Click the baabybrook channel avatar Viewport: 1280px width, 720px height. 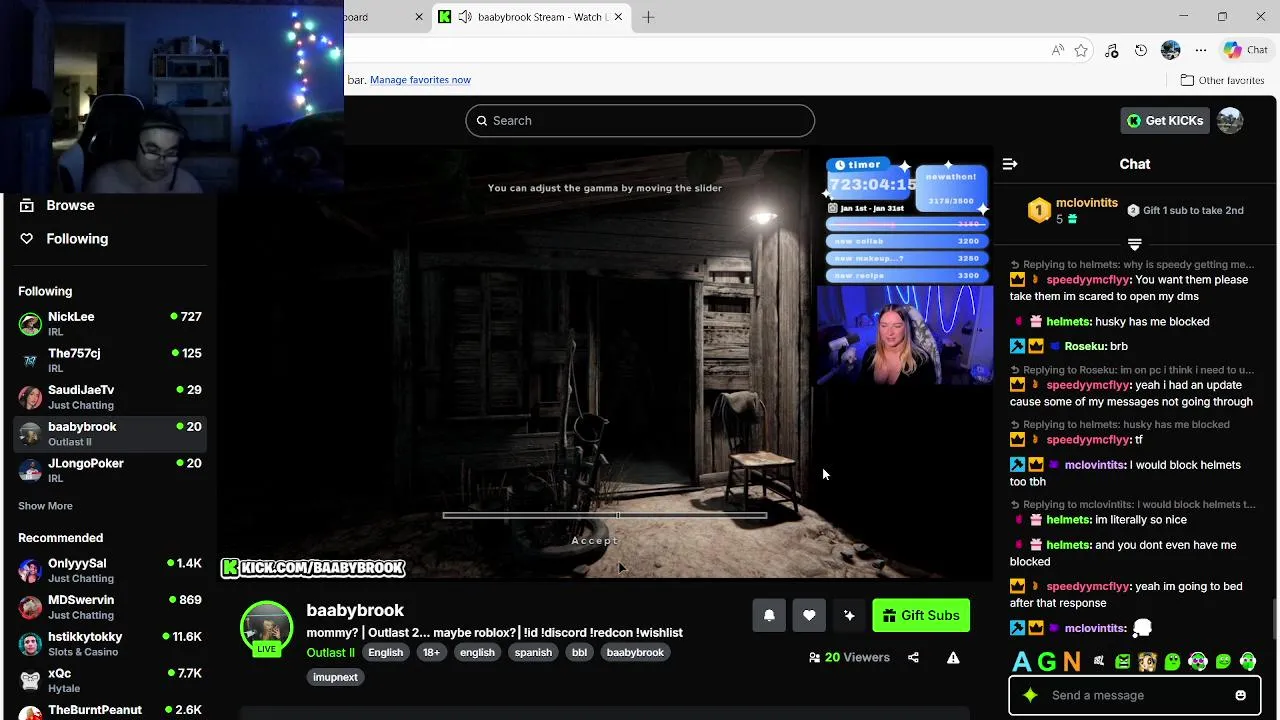pos(266,628)
